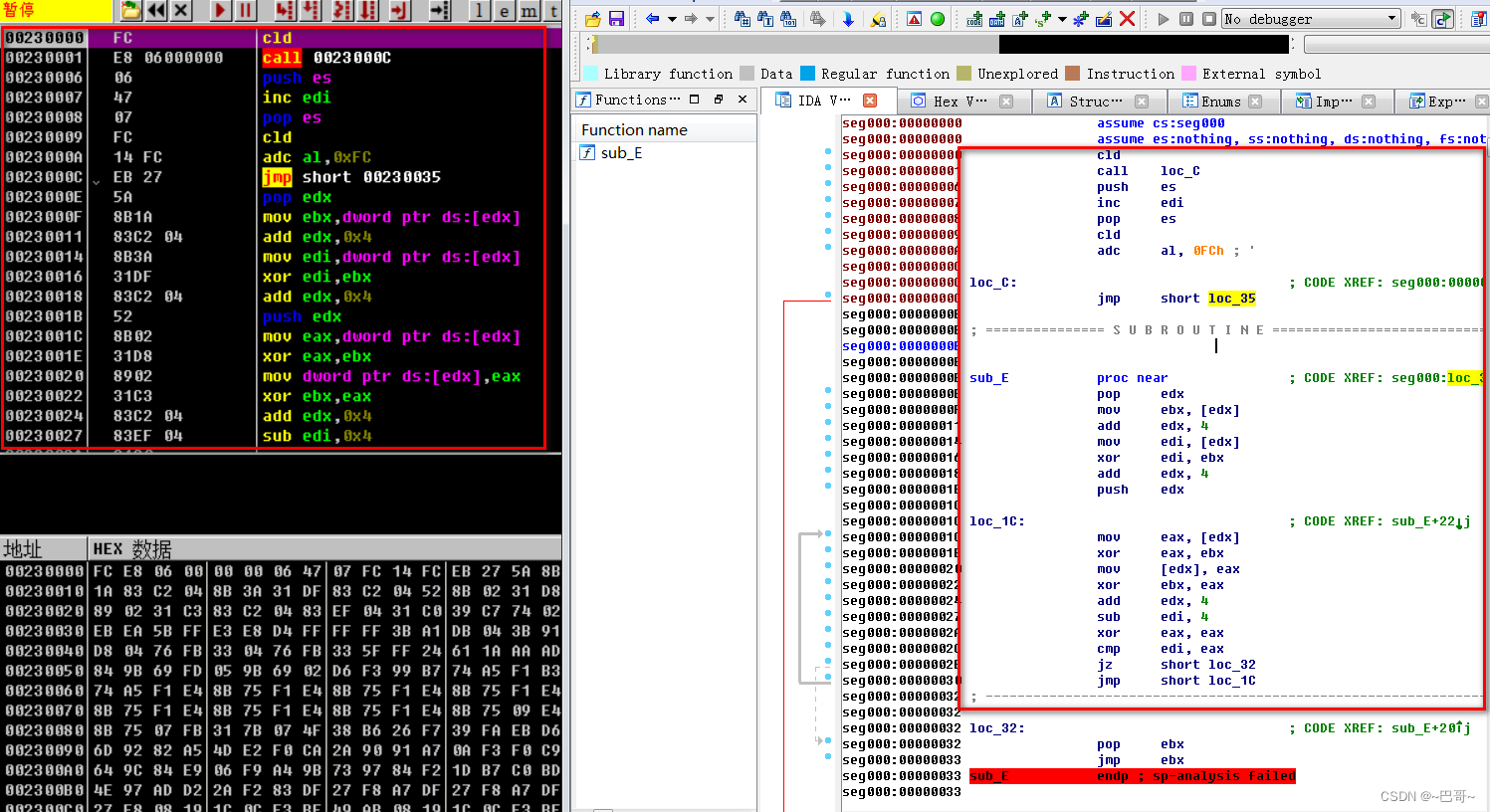Click first binoculars search icon in IDA toolbar
Image resolution: width=1490 pixels, height=812 pixels.
point(742,19)
